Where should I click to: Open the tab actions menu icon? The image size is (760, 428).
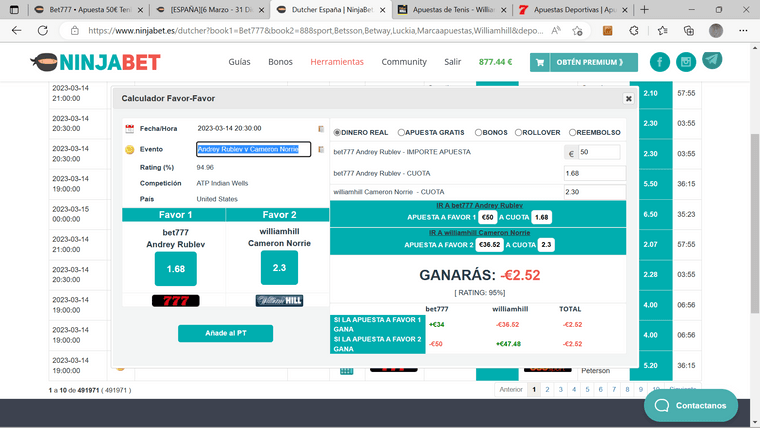(14, 10)
